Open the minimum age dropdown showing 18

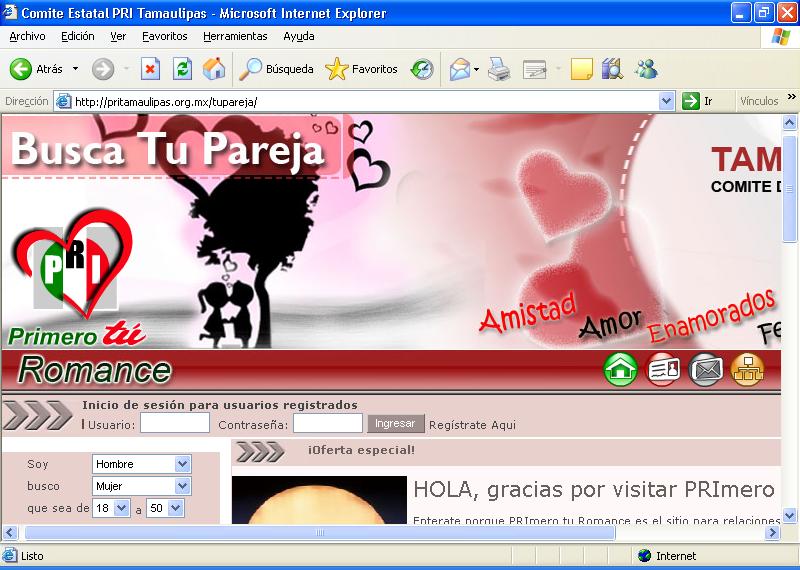coord(111,508)
